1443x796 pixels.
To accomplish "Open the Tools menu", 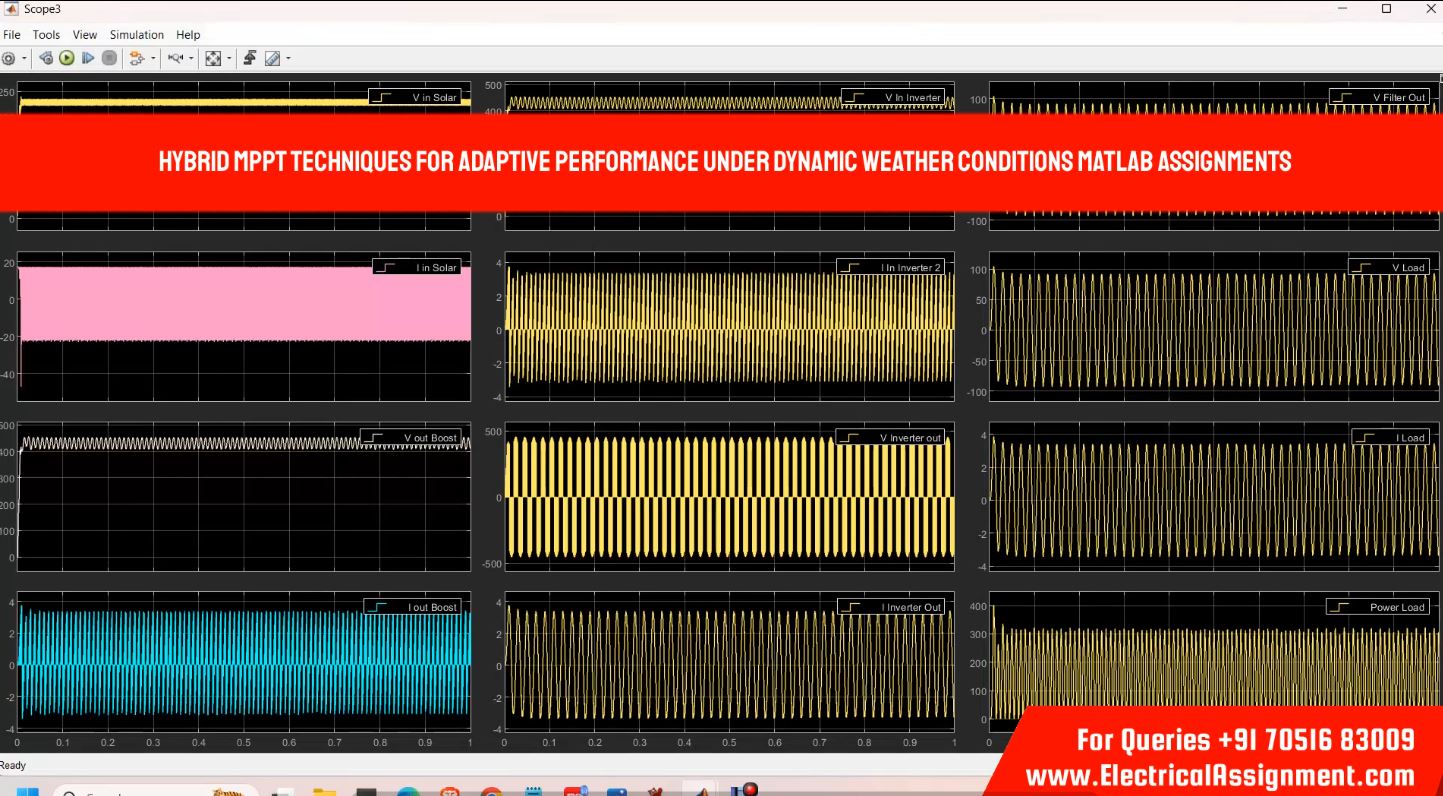I will point(46,35).
